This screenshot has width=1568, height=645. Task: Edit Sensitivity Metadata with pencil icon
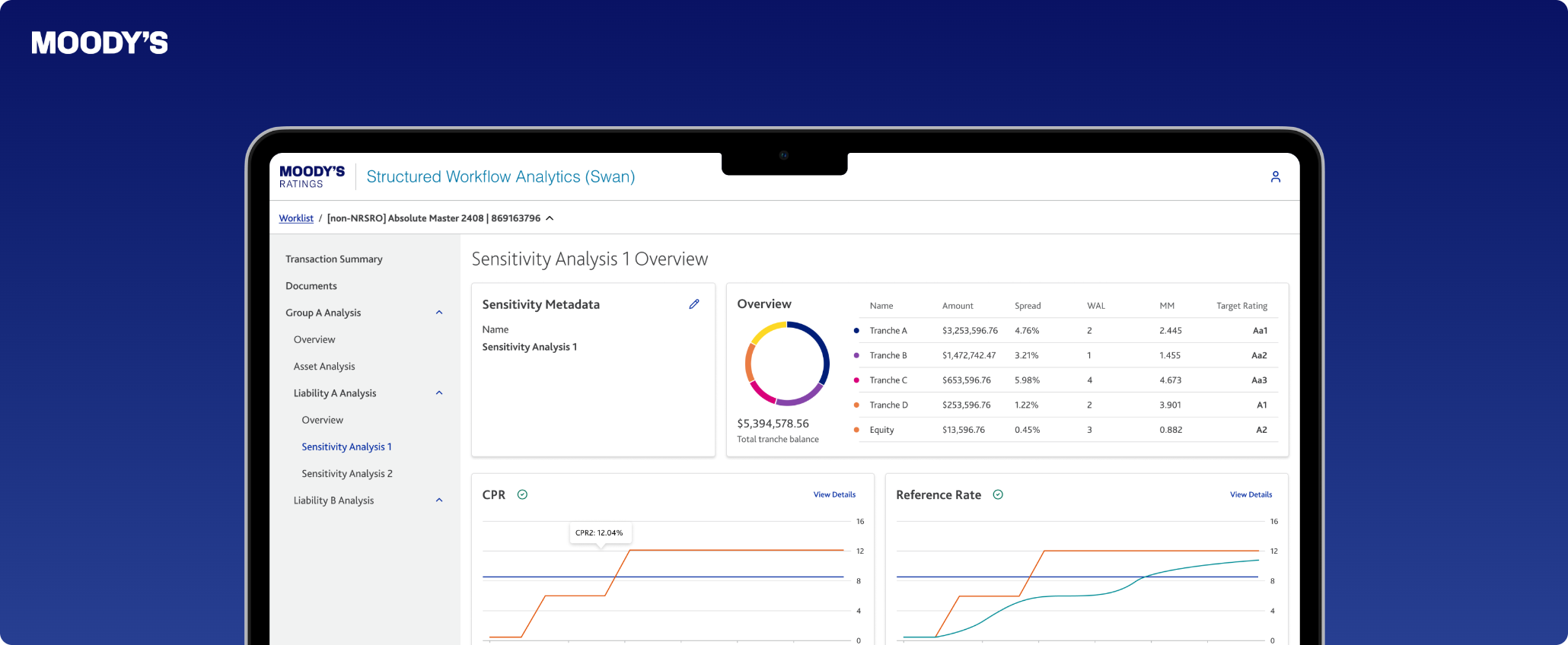pos(694,304)
